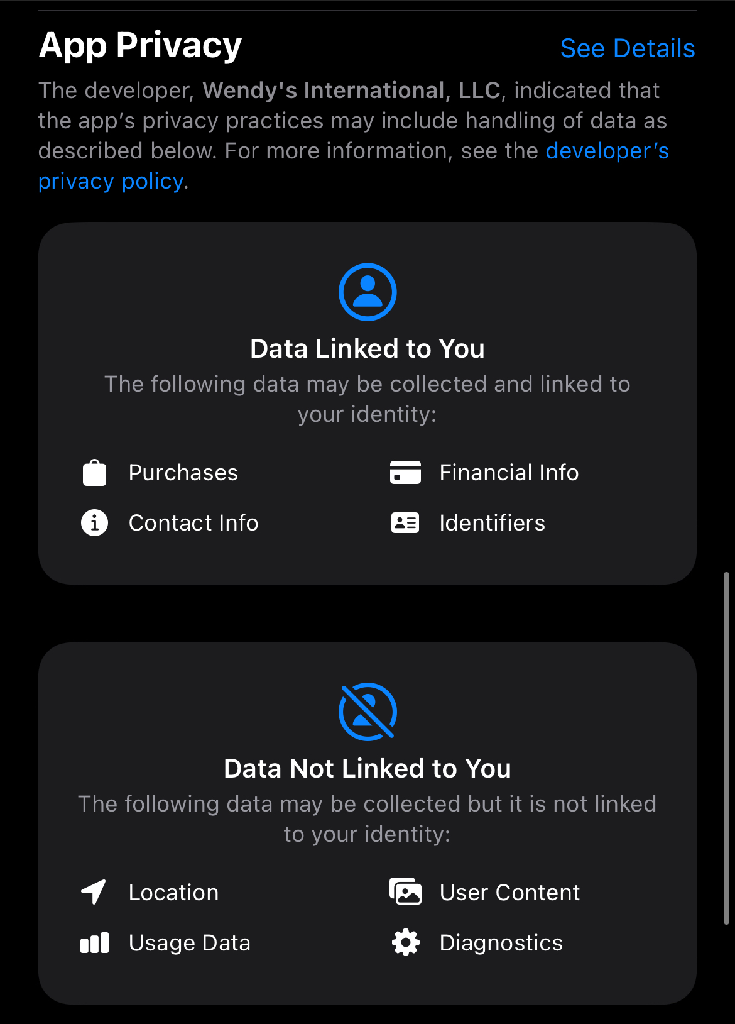Image resolution: width=735 pixels, height=1024 pixels.
Task: Click the Diagnostics gear icon
Action: click(406, 943)
